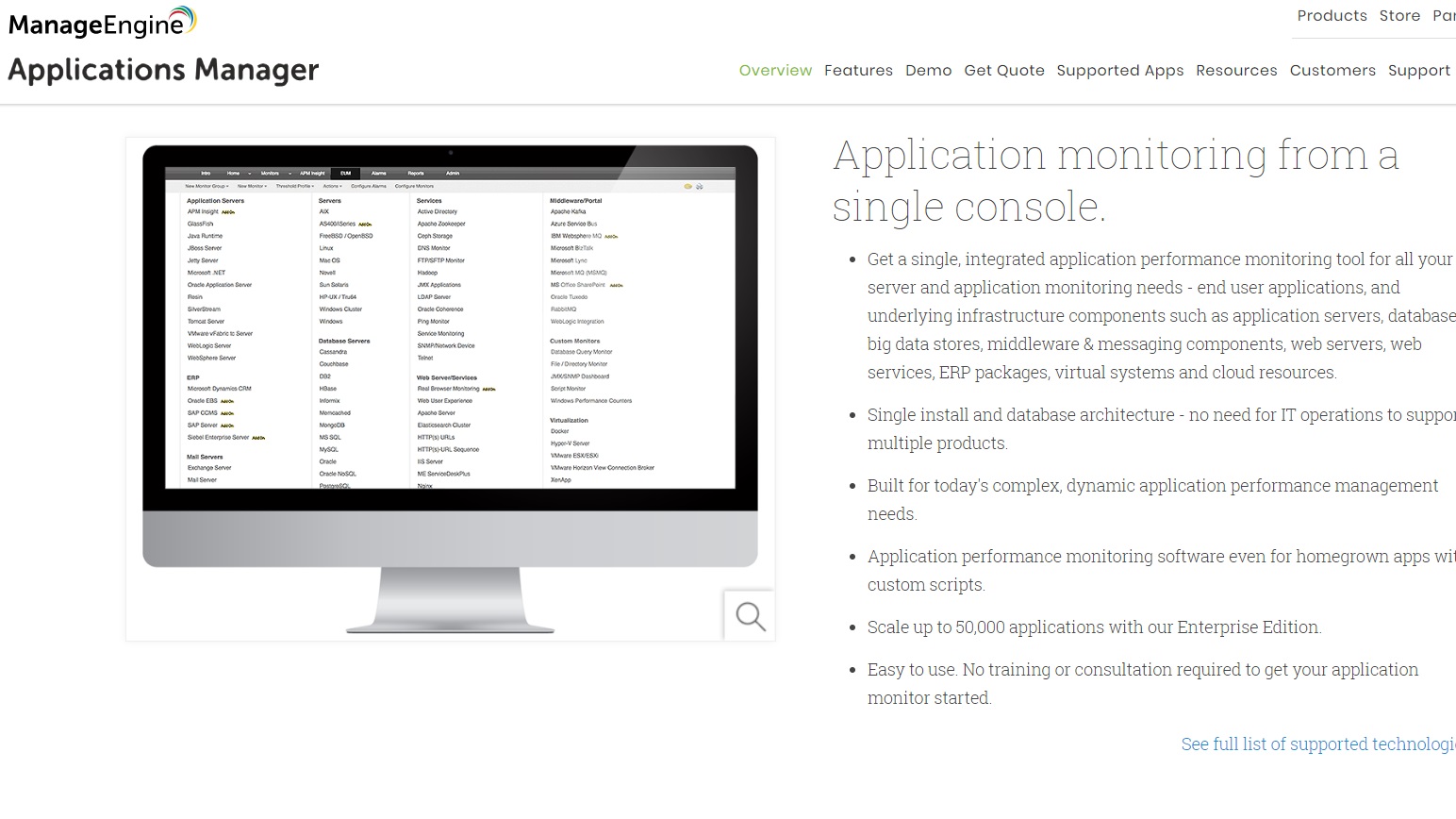Go to the Demo page

click(x=928, y=71)
